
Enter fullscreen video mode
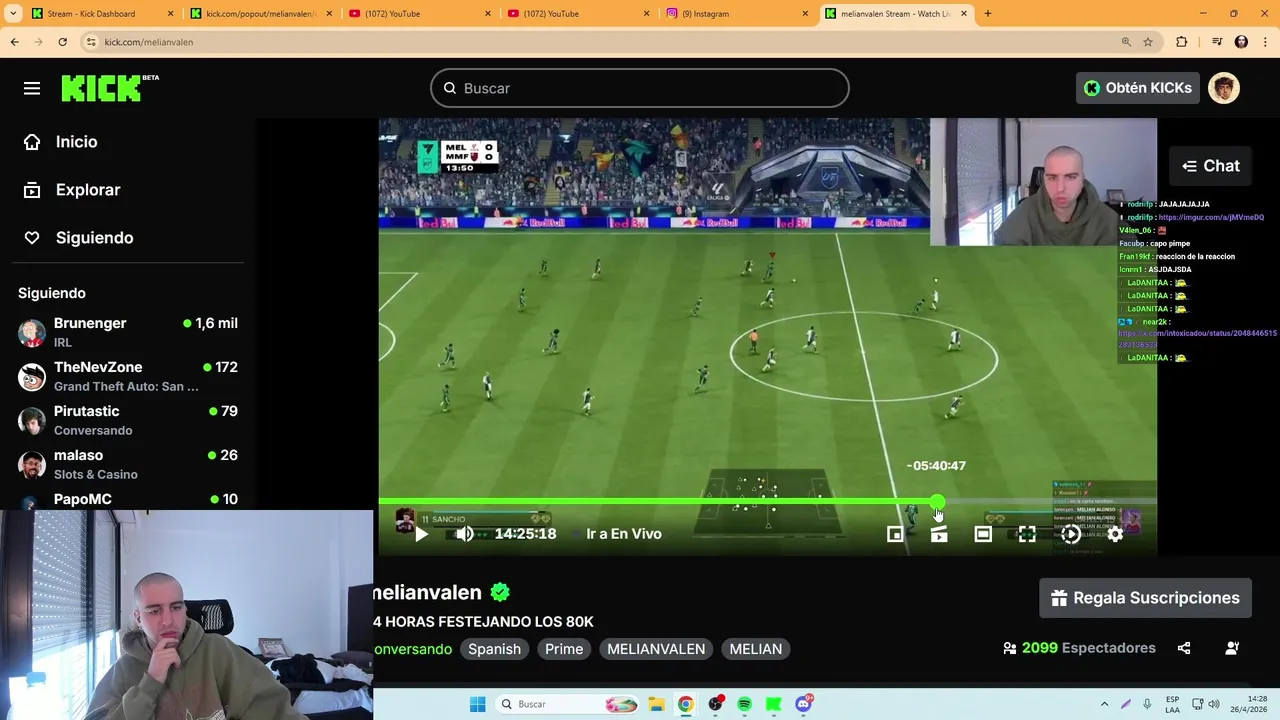pyautogui.click(x=1027, y=534)
